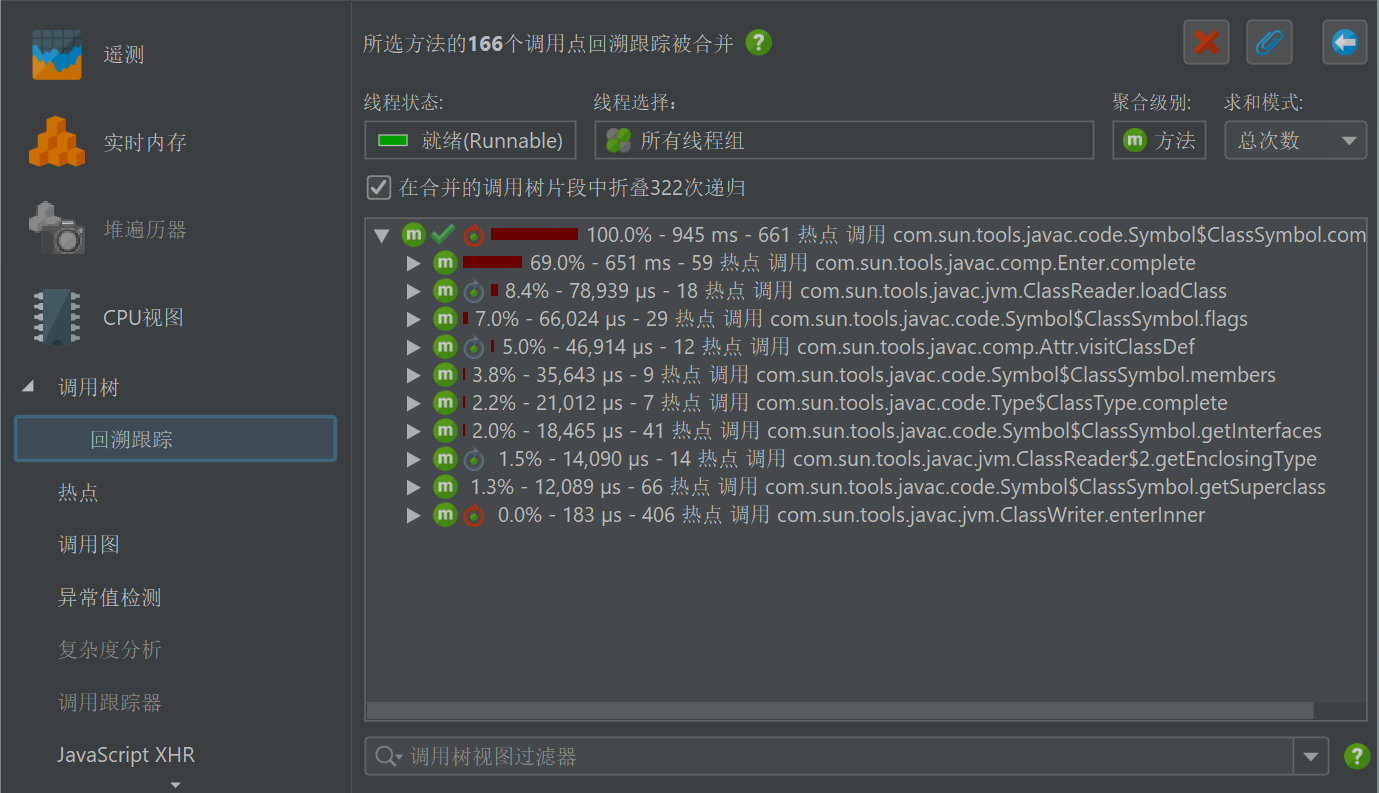
Task: Open the 线程状态 就绪(Runnable) selector
Action: point(470,140)
